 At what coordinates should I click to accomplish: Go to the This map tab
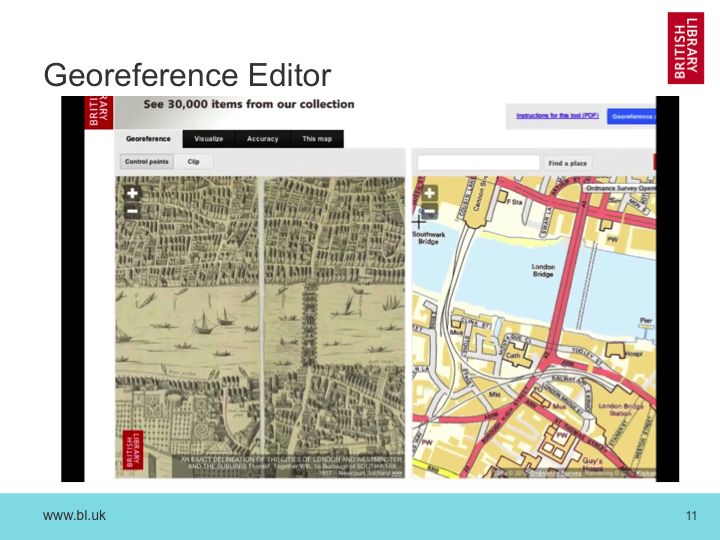click(317, 139)
